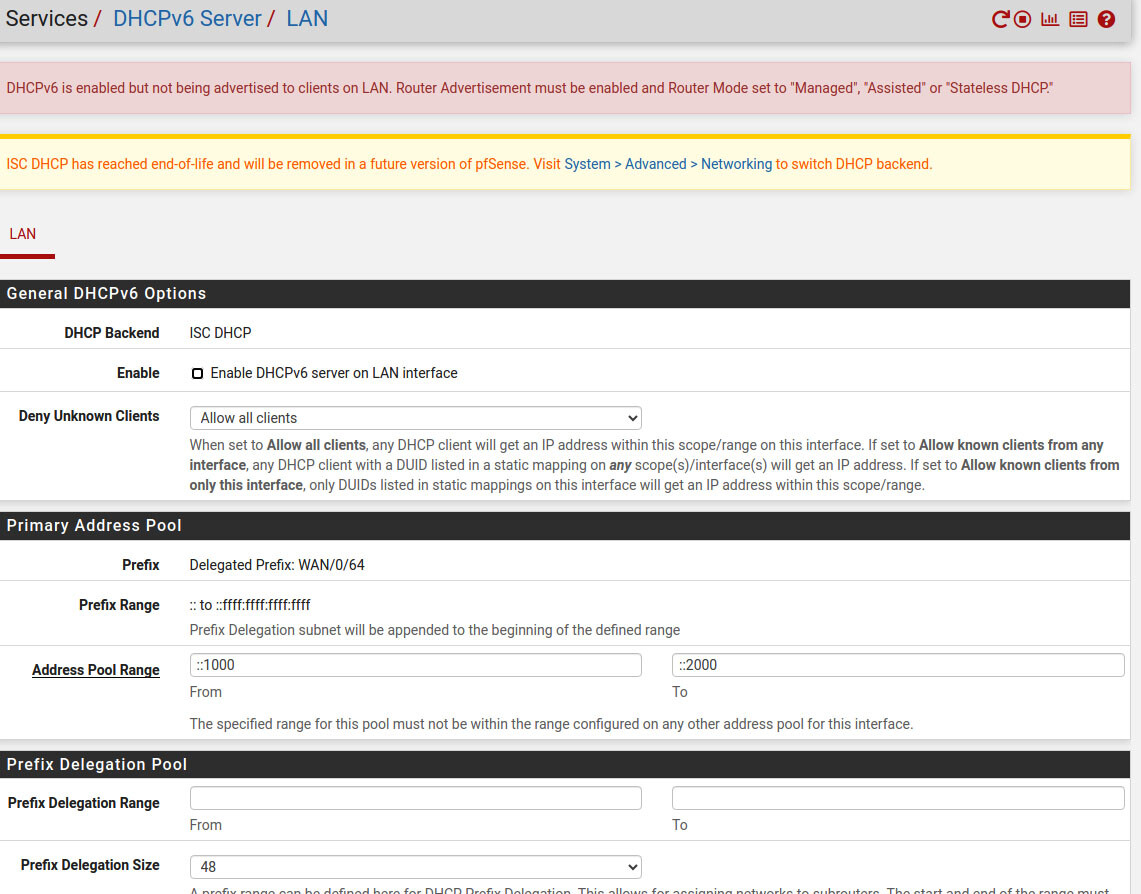
Task: Restart the DHCPv6 service icon
Action: pos(1000,20)
